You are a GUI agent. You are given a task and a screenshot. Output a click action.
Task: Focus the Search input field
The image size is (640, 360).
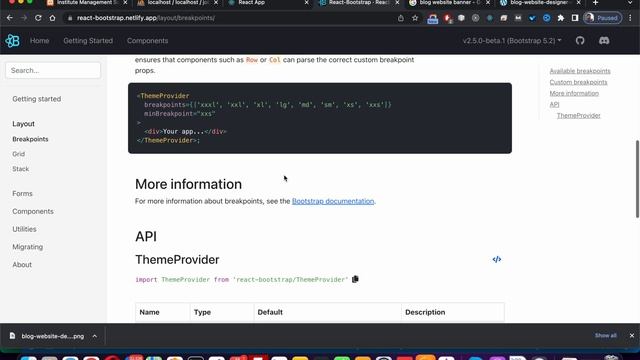click(53, 70)
